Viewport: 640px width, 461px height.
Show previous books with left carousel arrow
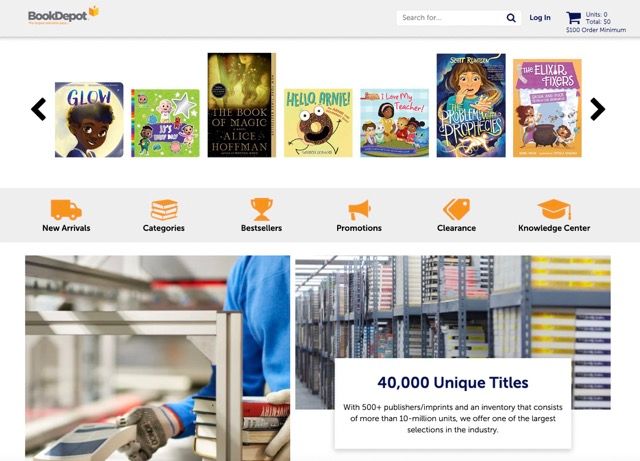pyautogui.click(x=39, y=109)
